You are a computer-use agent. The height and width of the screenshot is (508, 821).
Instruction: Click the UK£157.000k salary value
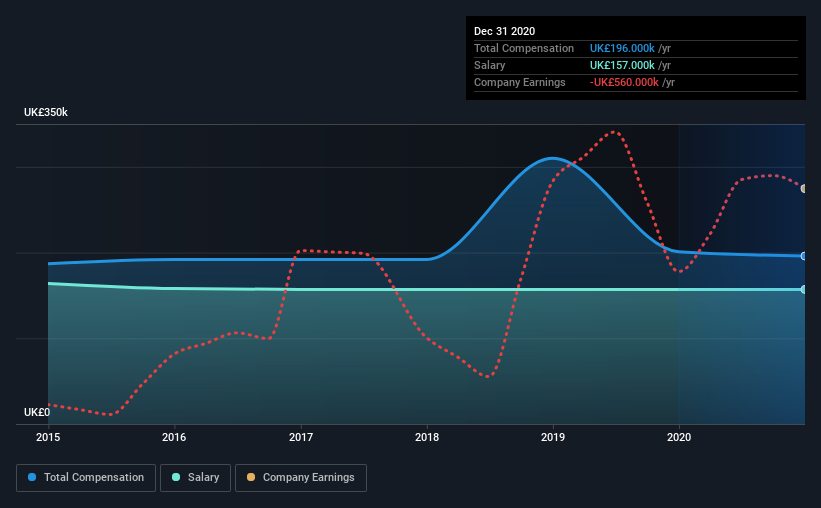(622, 65)
